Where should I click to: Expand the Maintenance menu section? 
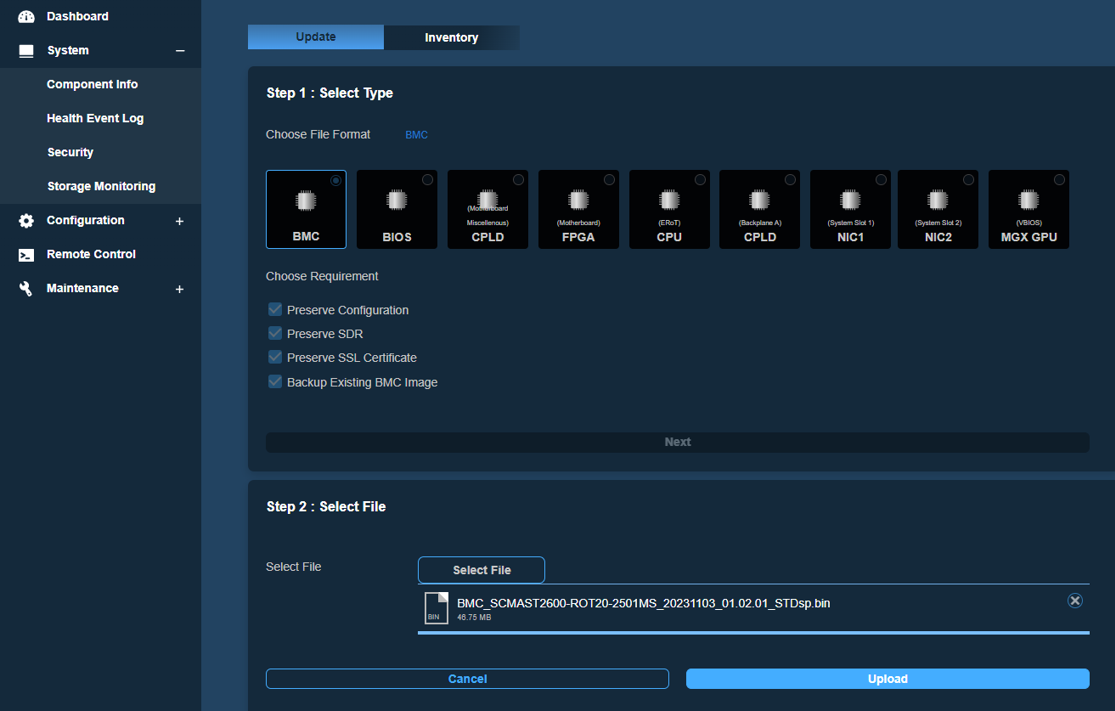(180, 289)
